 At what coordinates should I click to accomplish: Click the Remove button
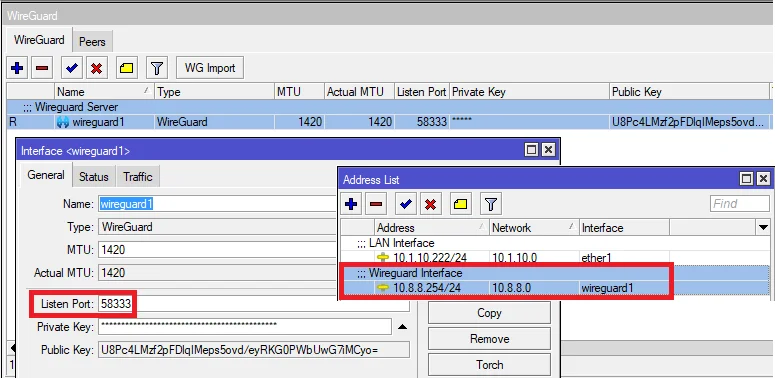[x=489, y=339]
